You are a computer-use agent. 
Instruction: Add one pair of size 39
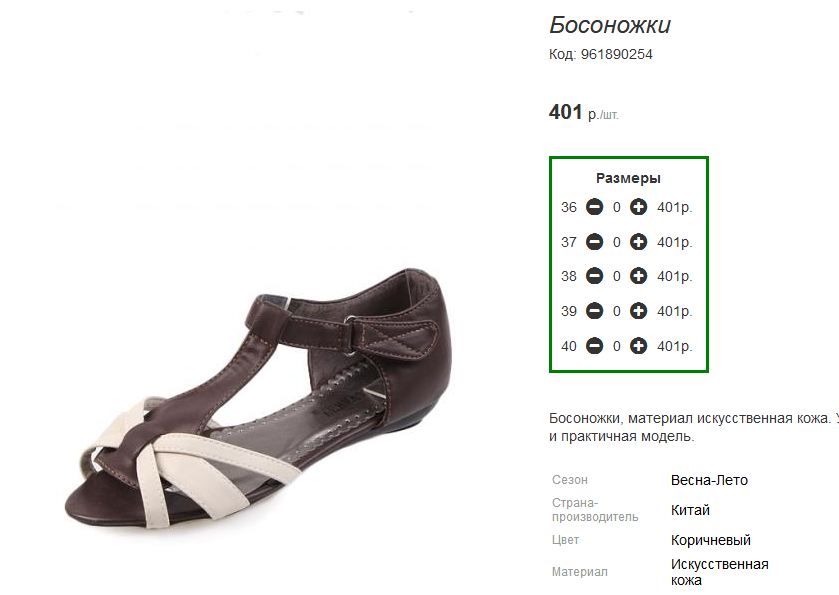tap(638, 311)
